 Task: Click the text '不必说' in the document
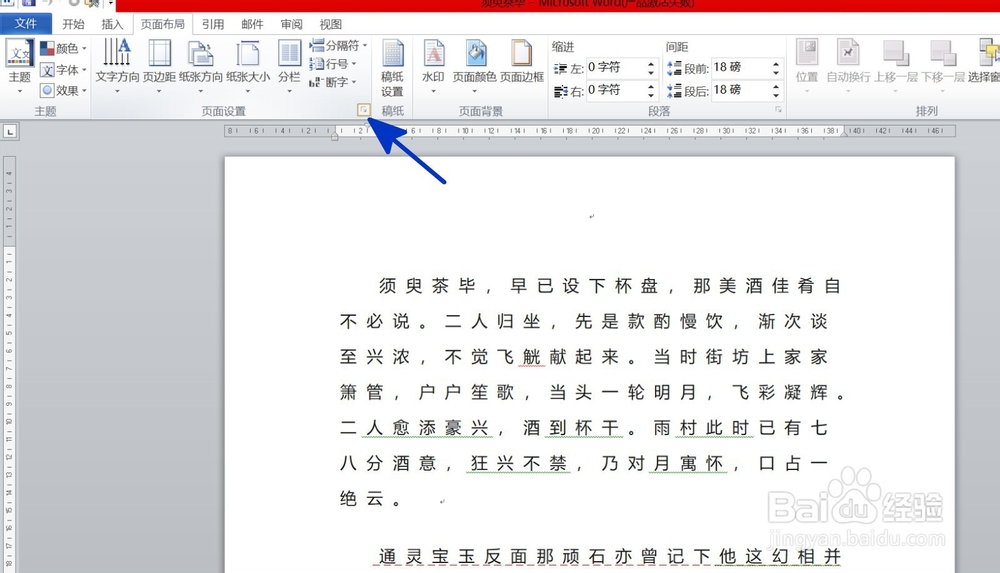click(x=375, y=322)
